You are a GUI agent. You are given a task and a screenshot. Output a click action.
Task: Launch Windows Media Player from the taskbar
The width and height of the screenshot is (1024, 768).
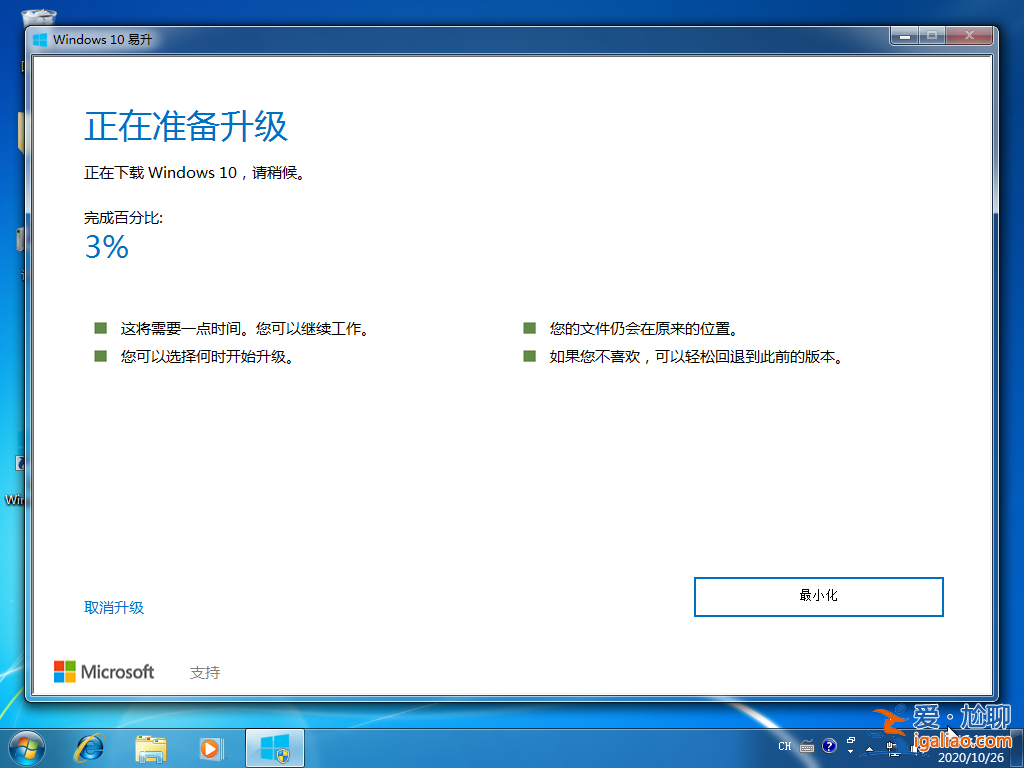[212, 747]
